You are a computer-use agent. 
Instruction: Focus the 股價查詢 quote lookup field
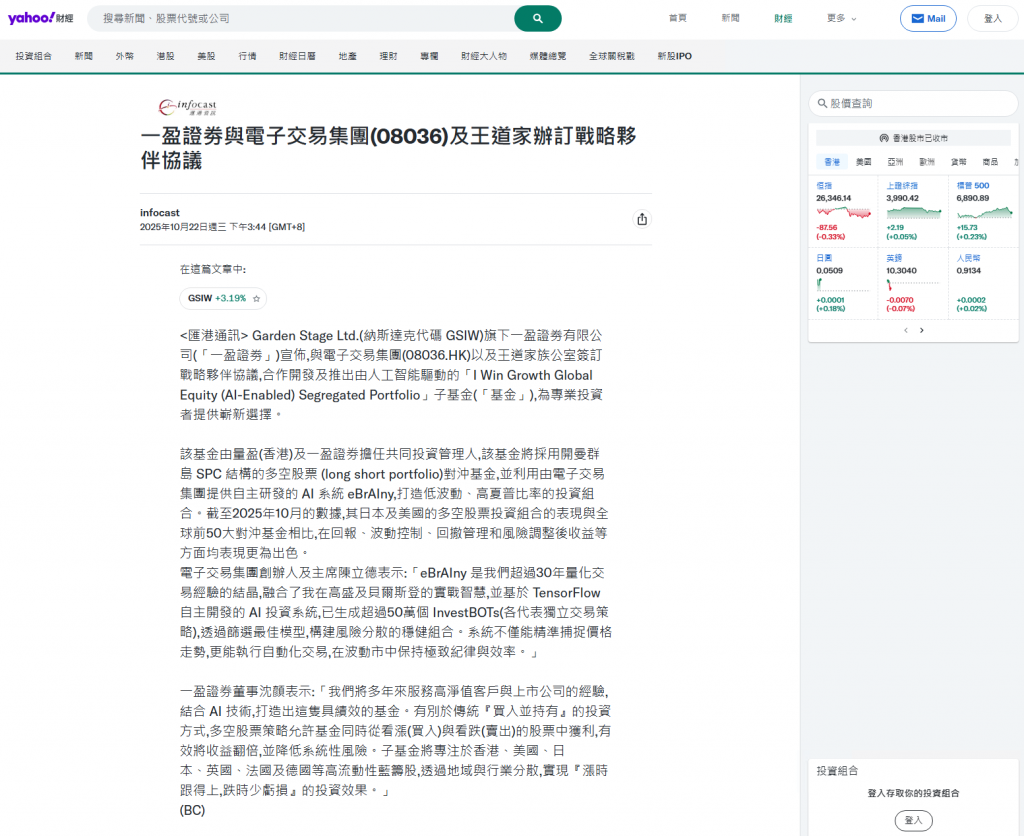pyautogui.click(x=915, y=103)
